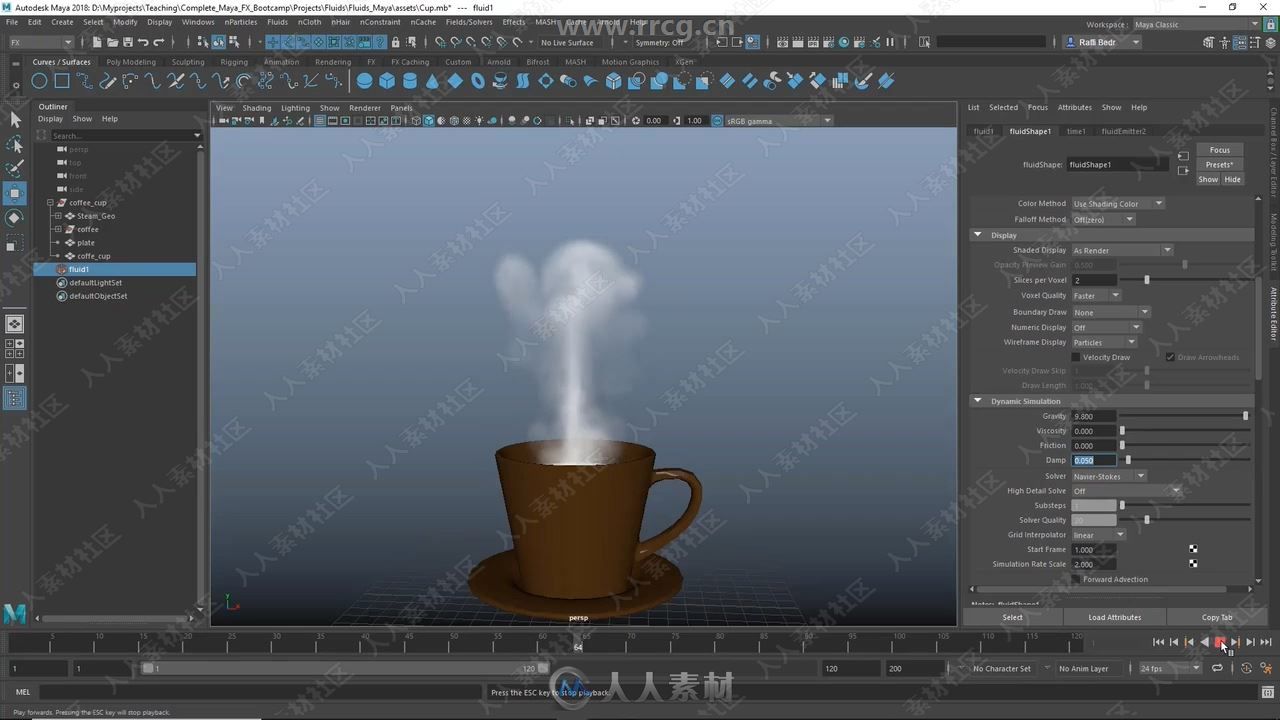Open animation preferences running-man icon
Image resolution: width=1280 pixels, height=720 pixels.
pos(1266,668)
